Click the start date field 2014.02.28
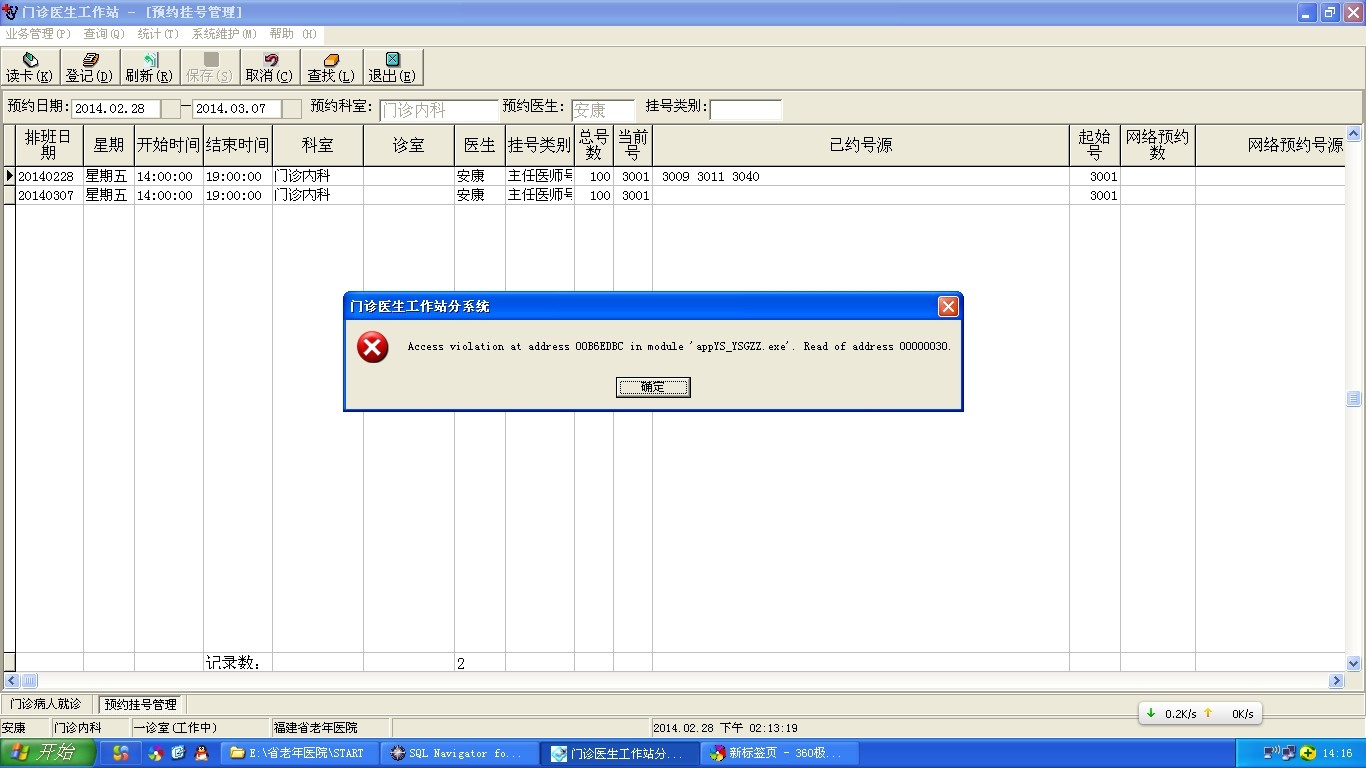 (x=116, y=109)
